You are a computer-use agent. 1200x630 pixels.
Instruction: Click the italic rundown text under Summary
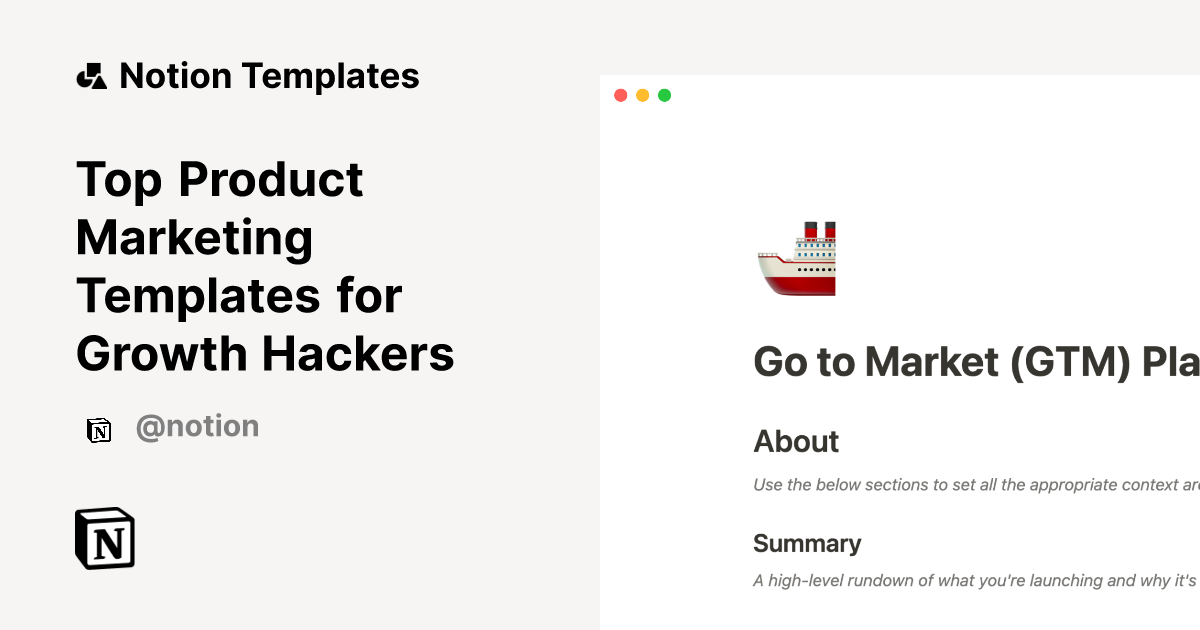[x=975, y=580]
